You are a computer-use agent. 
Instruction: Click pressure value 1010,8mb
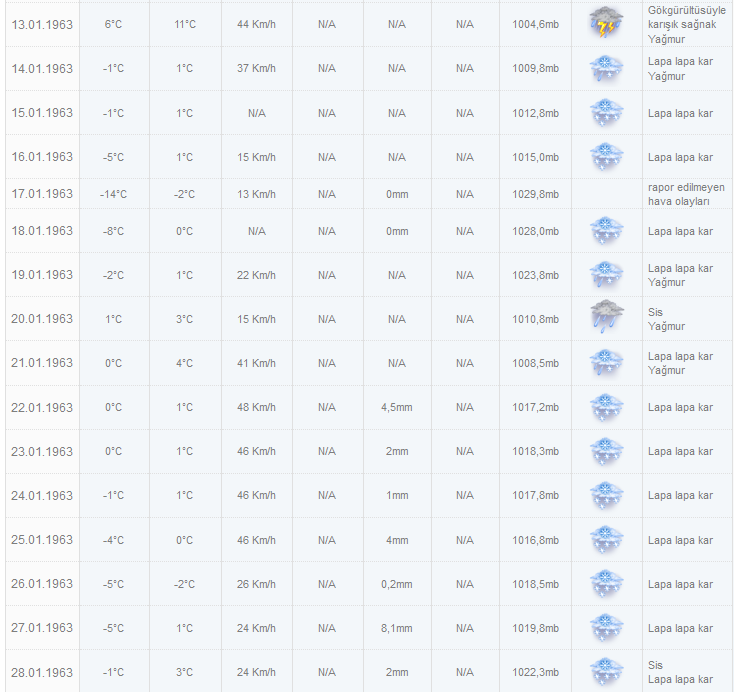pos(536,319)
